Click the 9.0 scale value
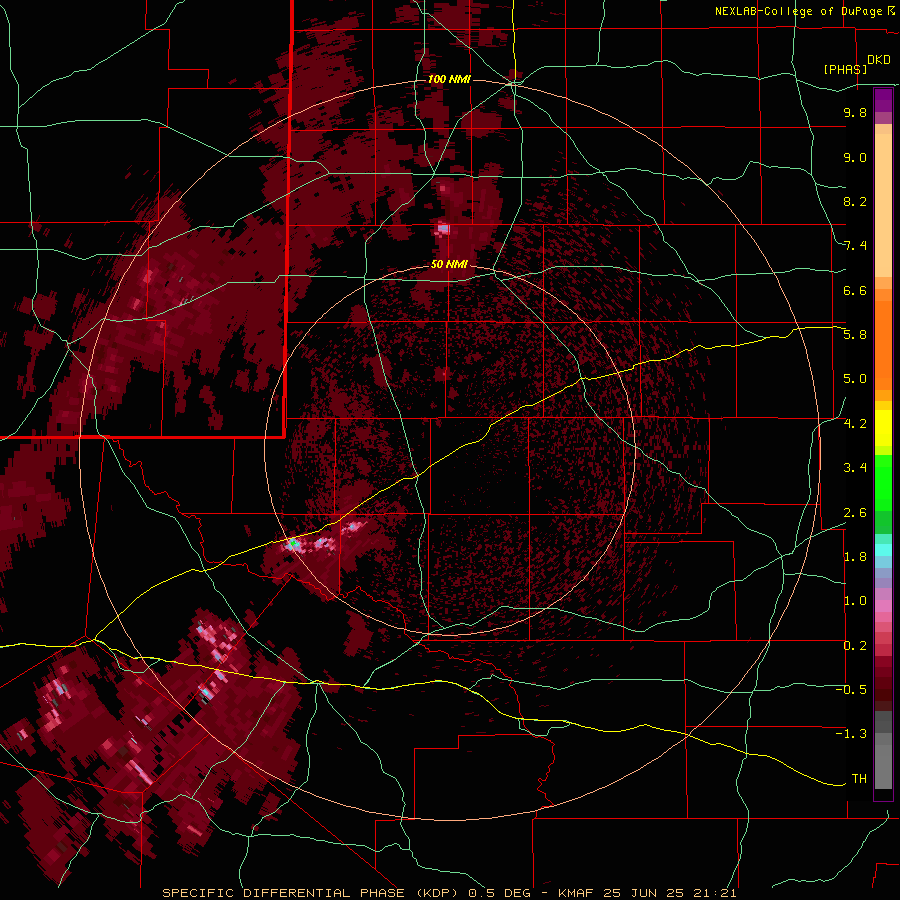Image resolution: width=900 pixels, height=900 pixels. tap(855, 157)
